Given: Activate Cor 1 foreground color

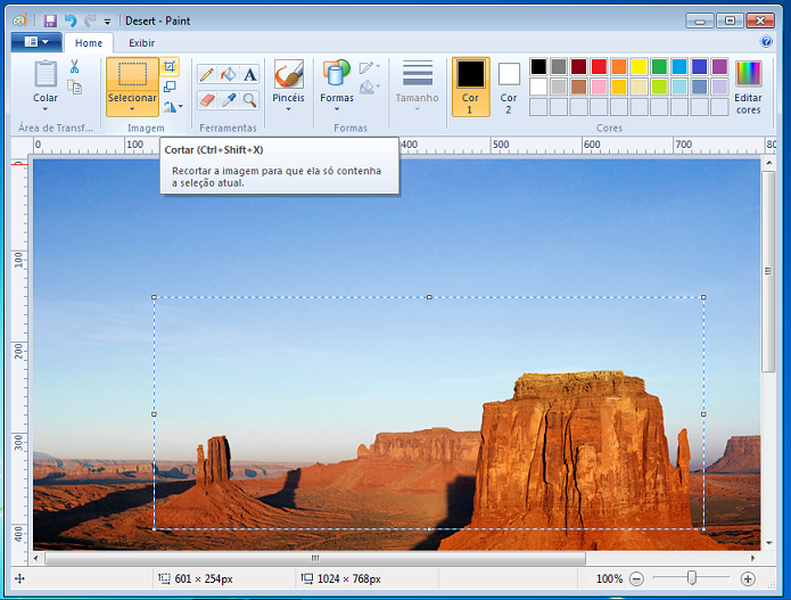Looking at the screenshot, I should click(470, 86).
